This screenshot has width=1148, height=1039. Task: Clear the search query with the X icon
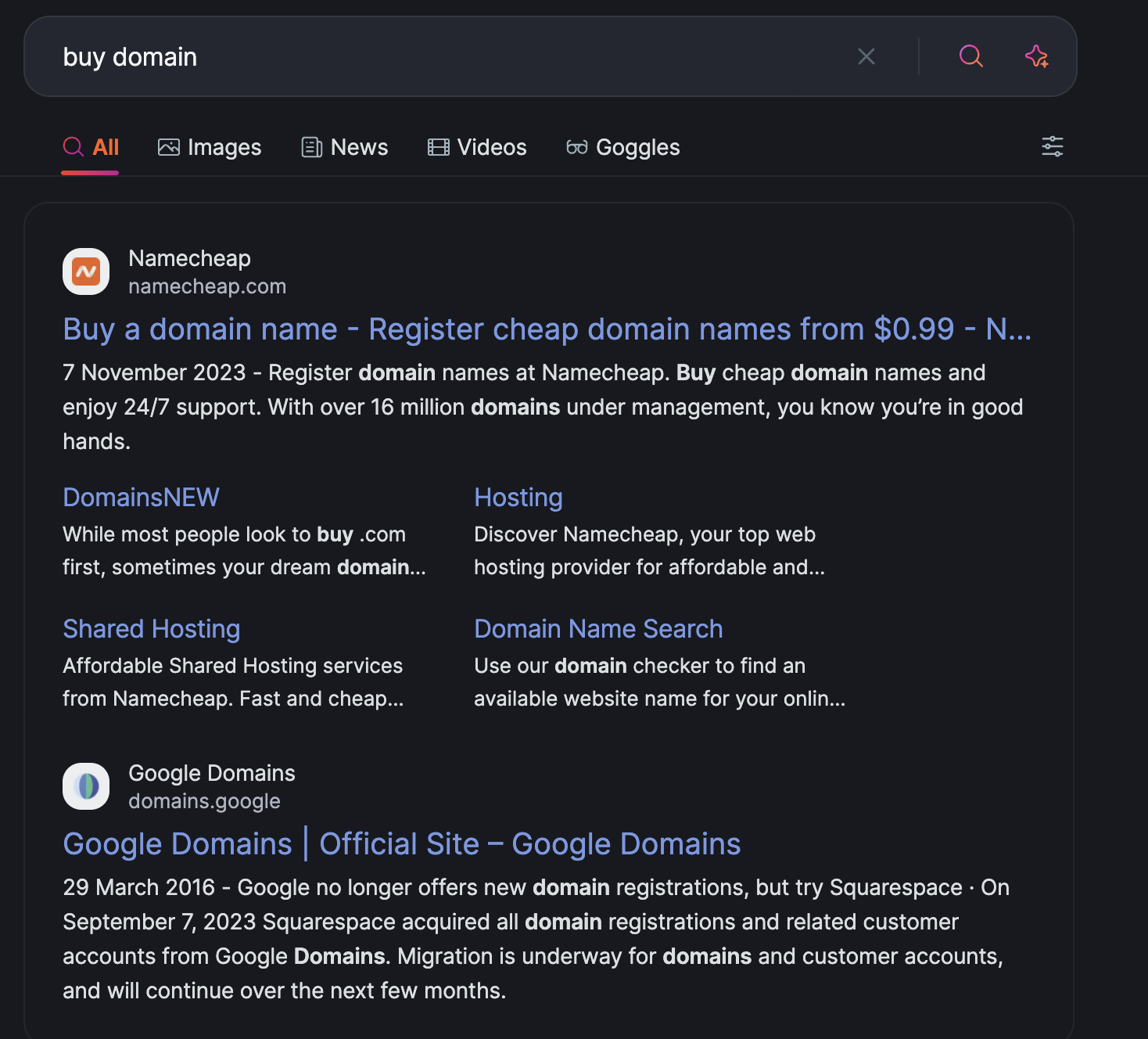pyautogui.click(x=866, y=56)
